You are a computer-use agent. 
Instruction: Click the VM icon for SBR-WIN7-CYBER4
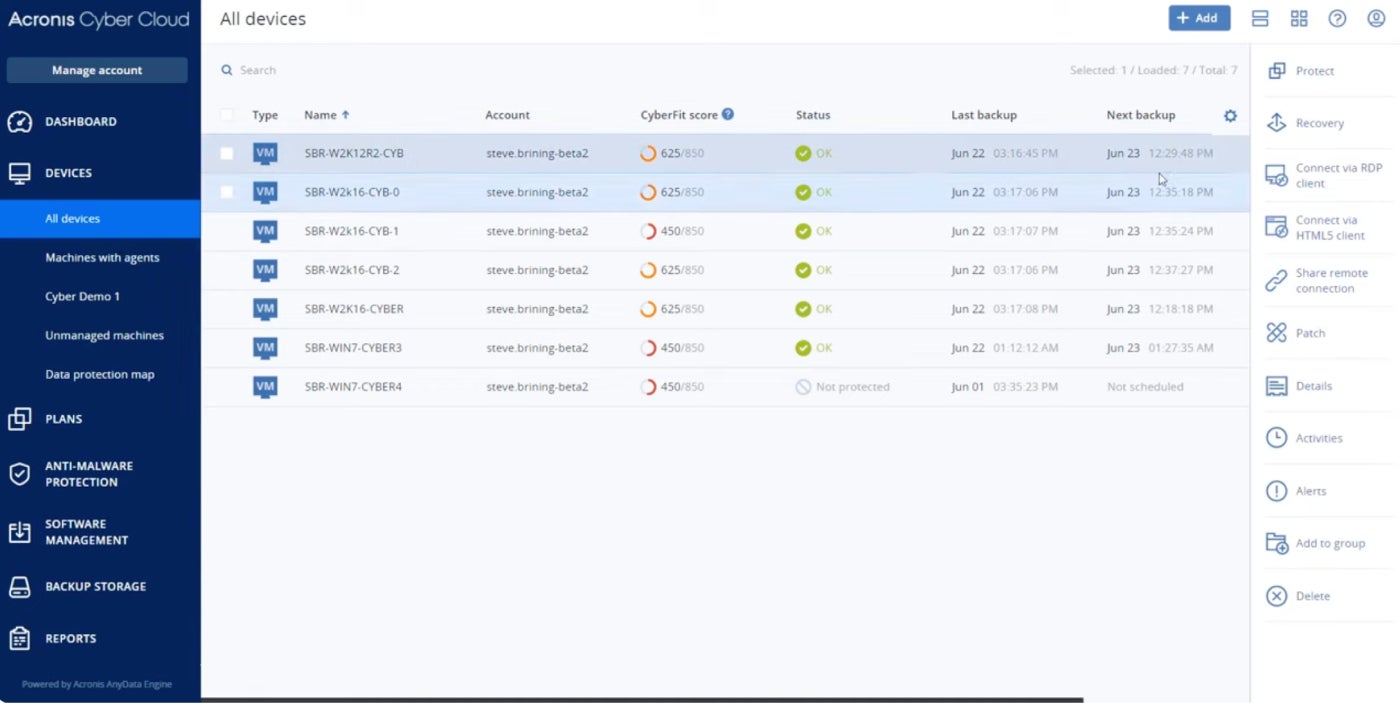tap(265, 387)
